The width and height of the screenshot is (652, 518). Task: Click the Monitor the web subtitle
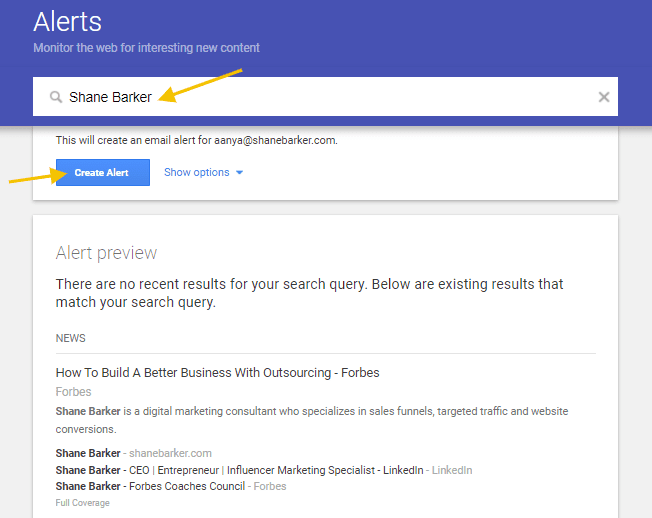point(146,48)
